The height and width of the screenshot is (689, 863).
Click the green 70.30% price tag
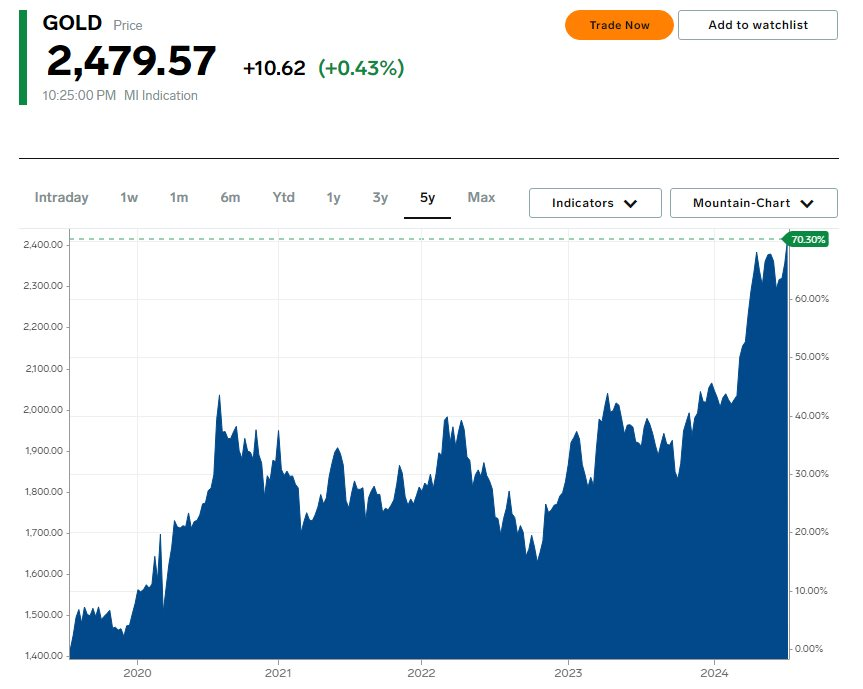tap(806, 239)
